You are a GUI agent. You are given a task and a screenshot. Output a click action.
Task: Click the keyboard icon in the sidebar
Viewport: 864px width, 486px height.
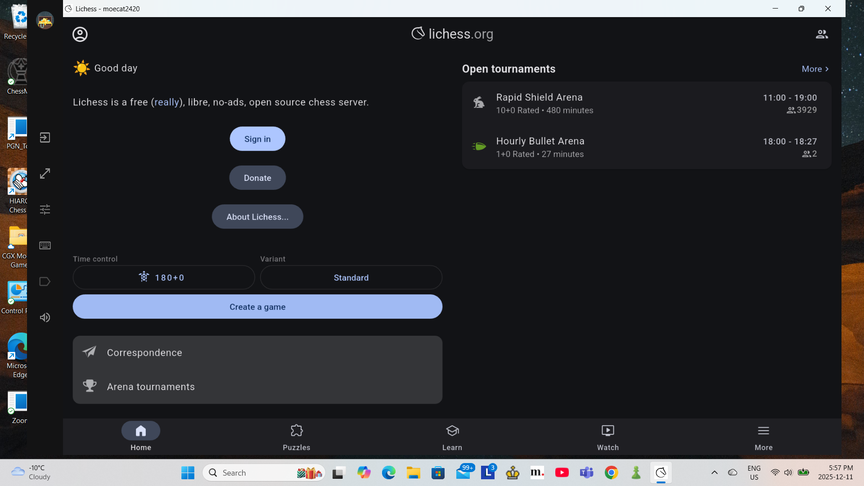(45, 246)
